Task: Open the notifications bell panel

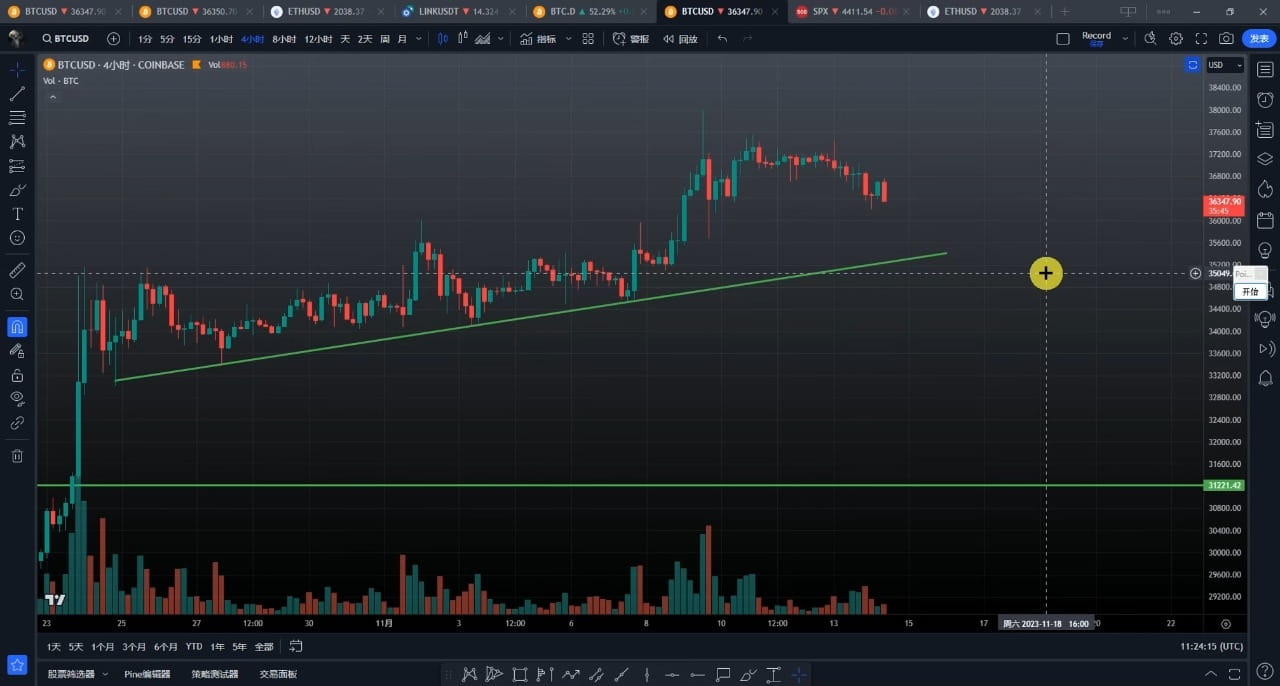Action: (1265, 378)
